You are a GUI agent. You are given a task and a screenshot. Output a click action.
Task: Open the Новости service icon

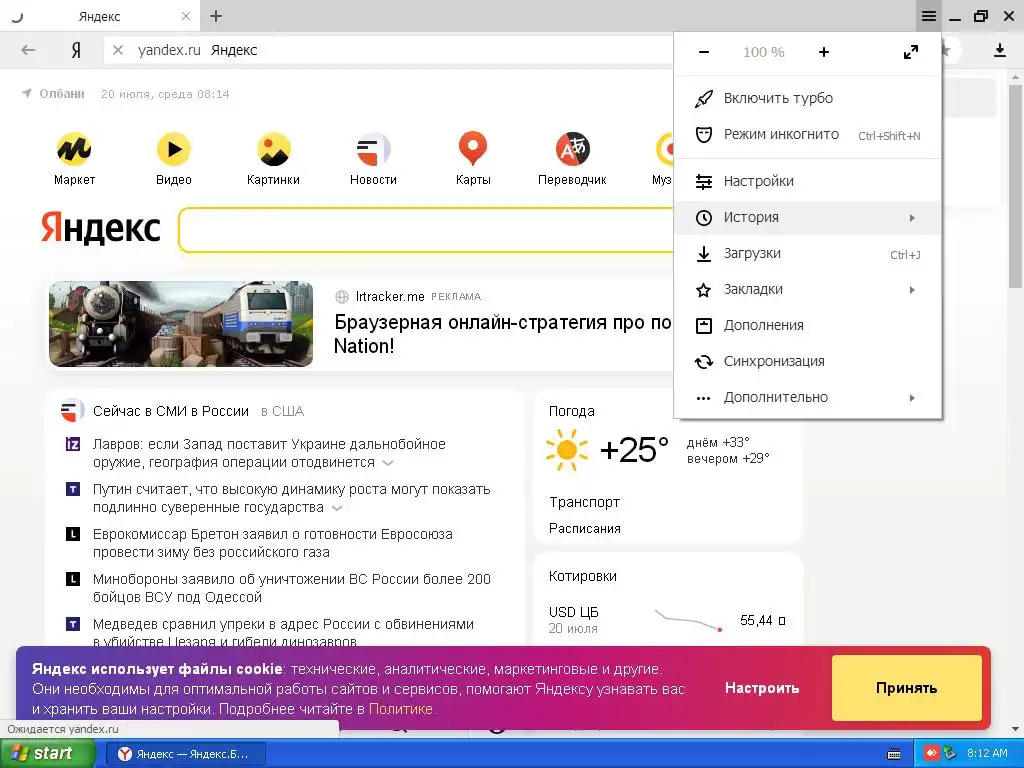click(x=373, y=149)
